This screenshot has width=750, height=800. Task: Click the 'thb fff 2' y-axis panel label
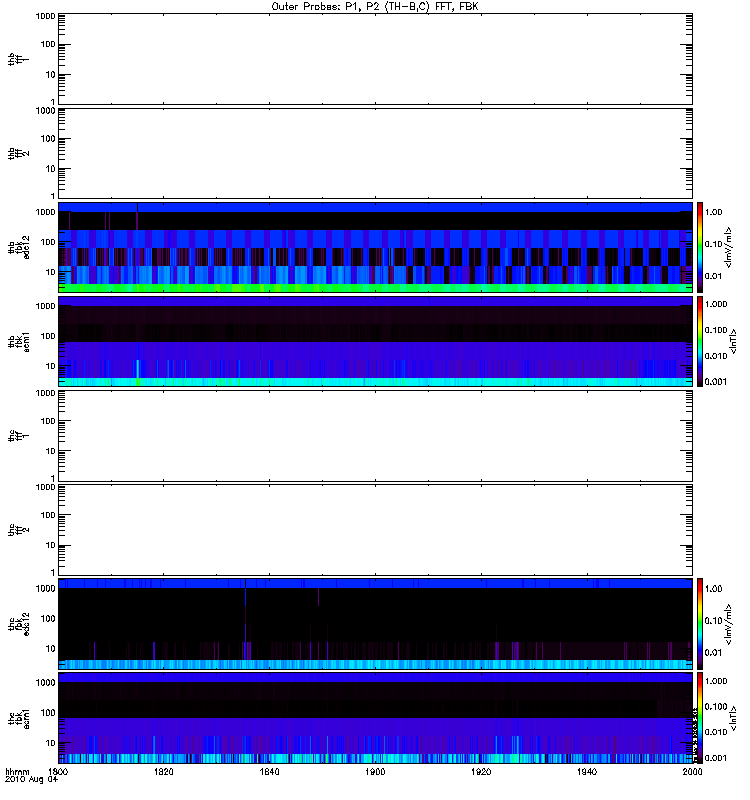[18, 153]
